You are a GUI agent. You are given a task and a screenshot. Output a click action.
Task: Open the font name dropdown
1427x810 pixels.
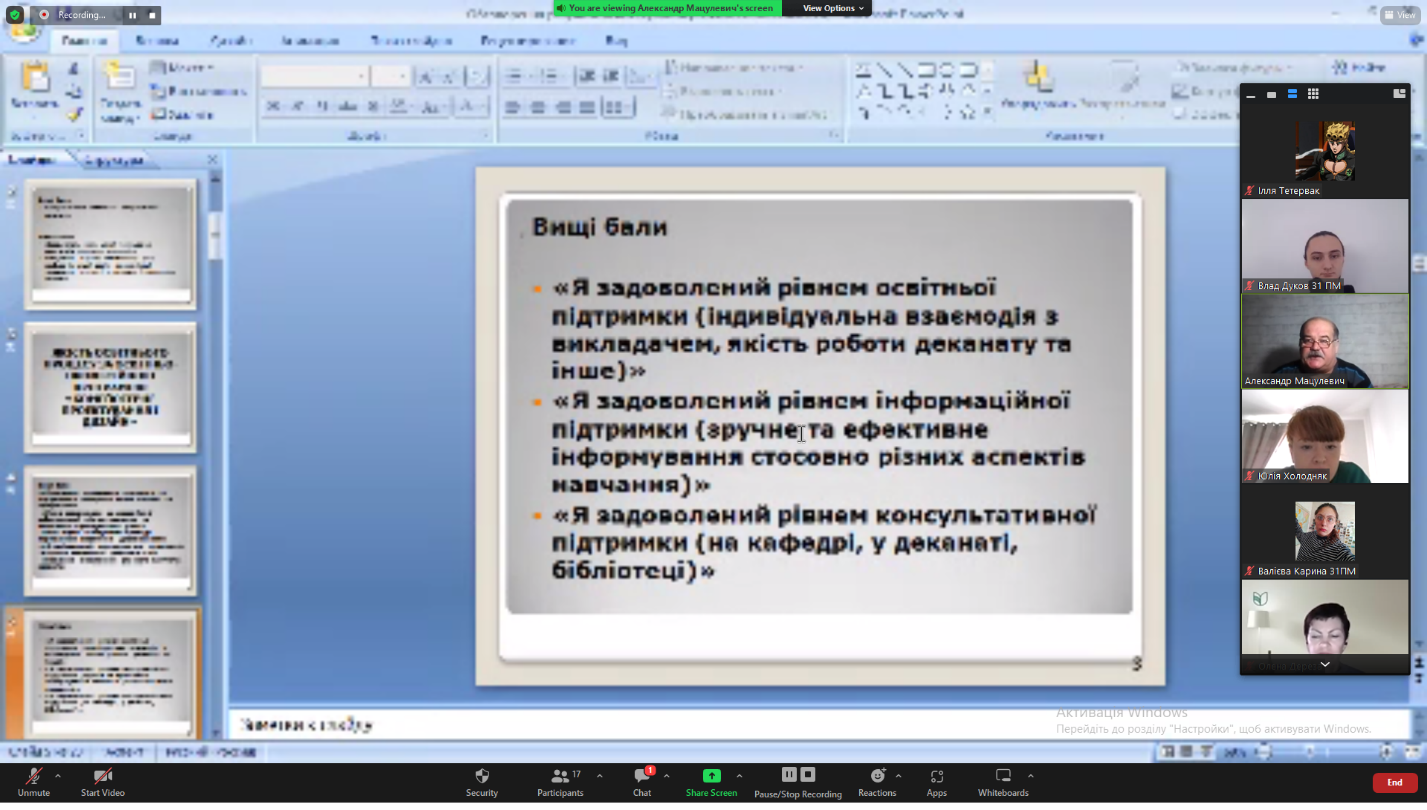coord(361,77)
